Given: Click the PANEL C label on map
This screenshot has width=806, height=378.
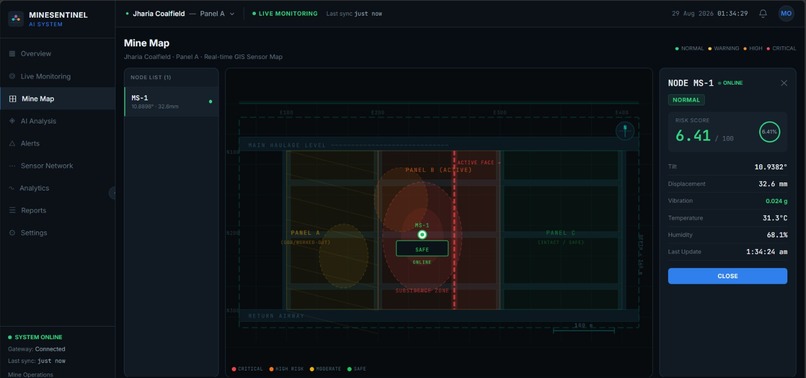Looking at the screenshot, I should pos(561,233).
